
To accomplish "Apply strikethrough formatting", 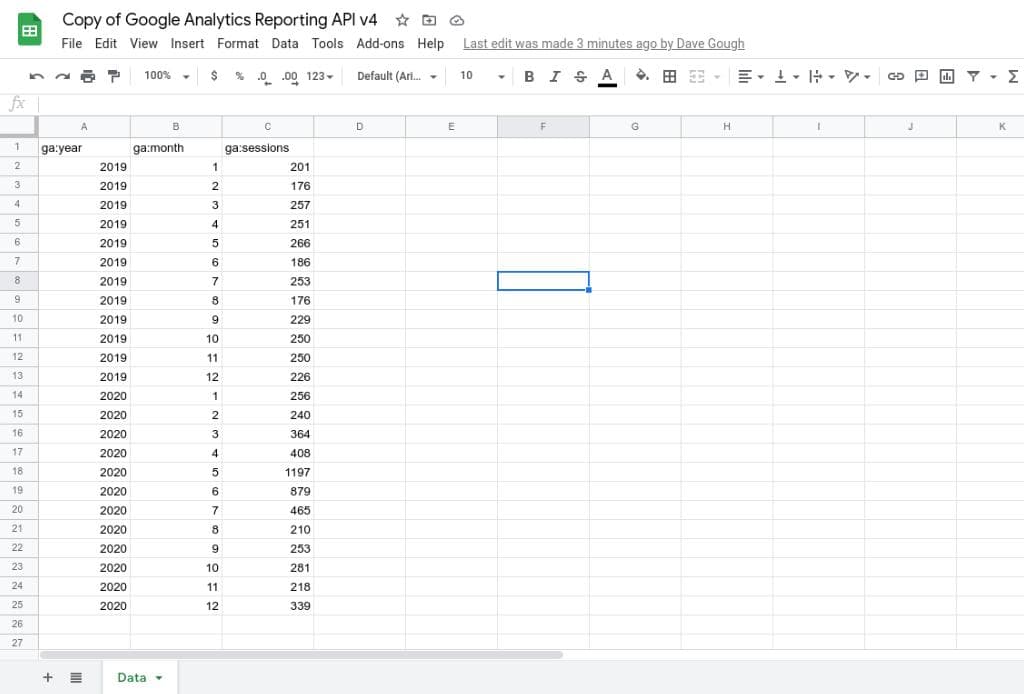I will pos(578,76).
